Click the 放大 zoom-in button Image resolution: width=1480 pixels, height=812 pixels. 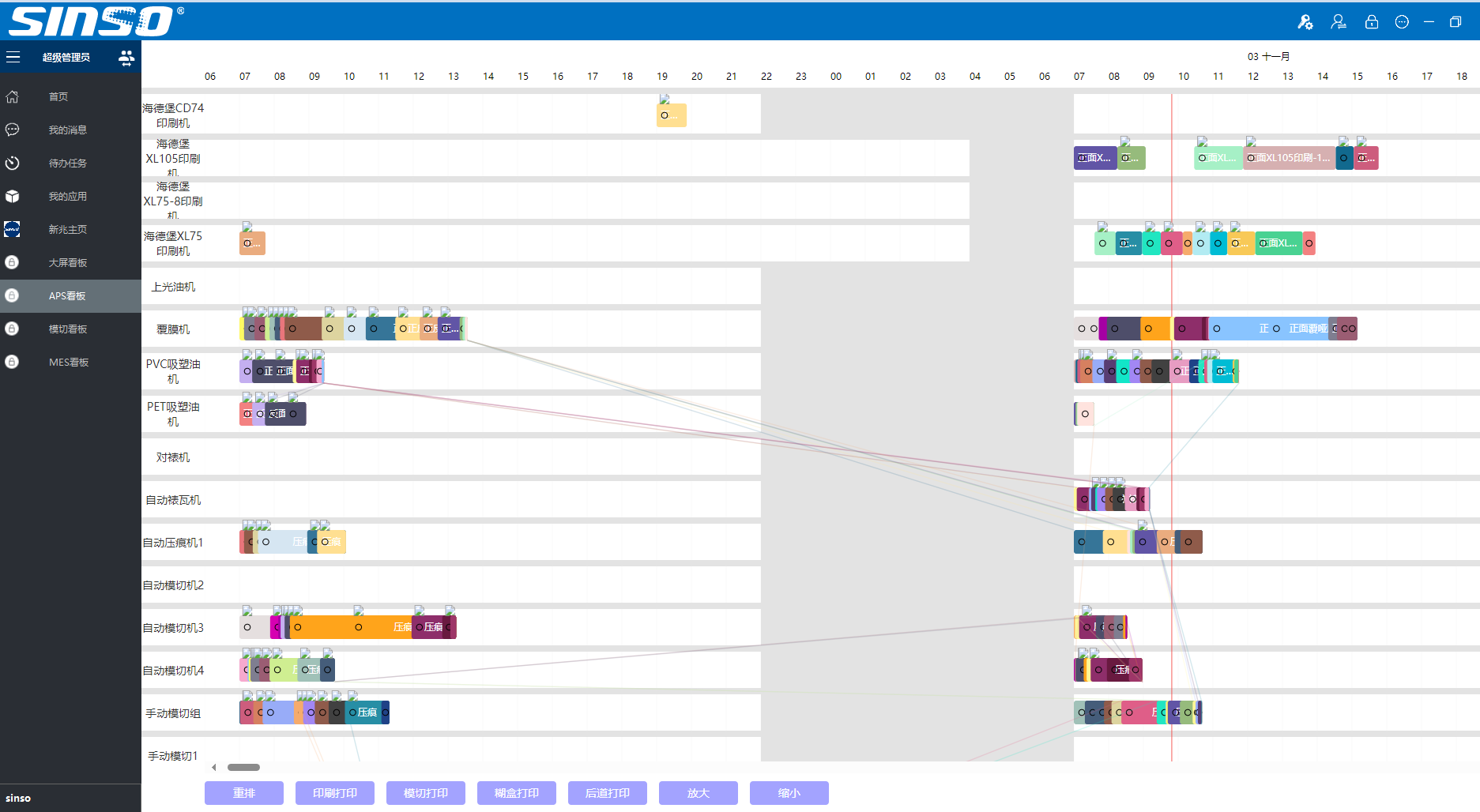pos(699,793)
